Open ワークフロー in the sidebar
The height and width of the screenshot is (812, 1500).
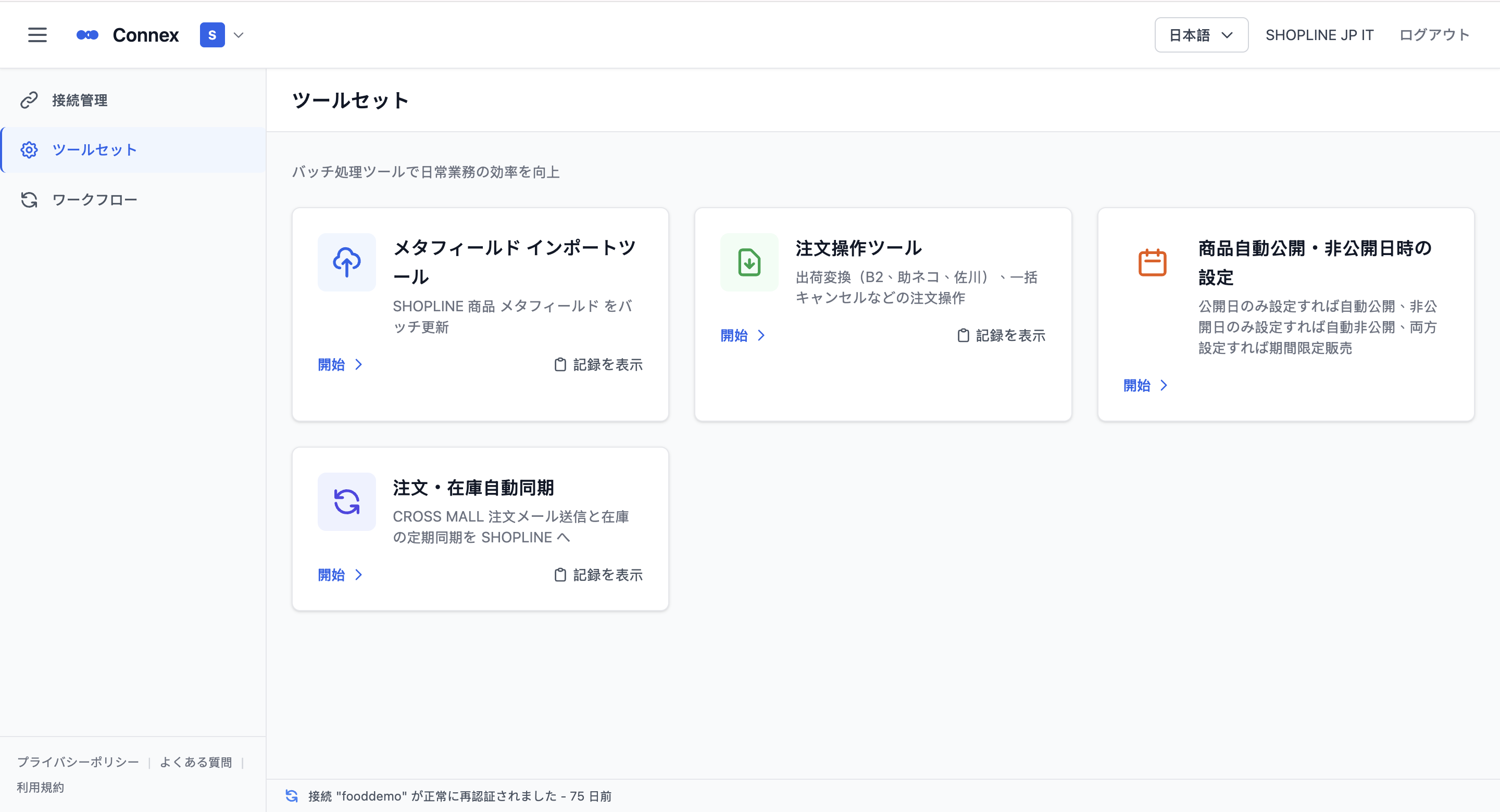coord(133,200)
